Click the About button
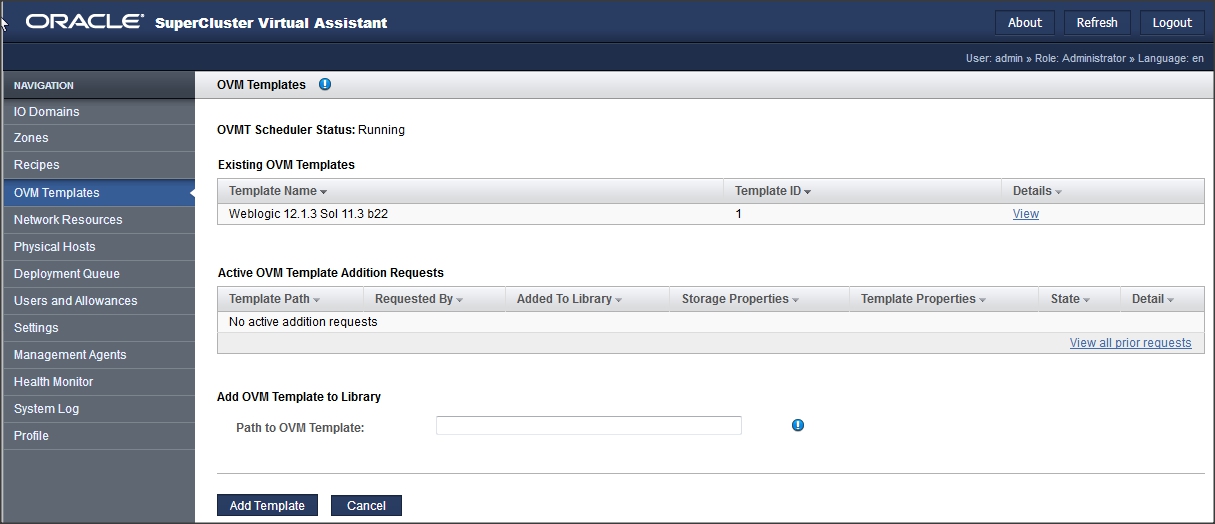1215x524 pixels. click(1025, 23)
